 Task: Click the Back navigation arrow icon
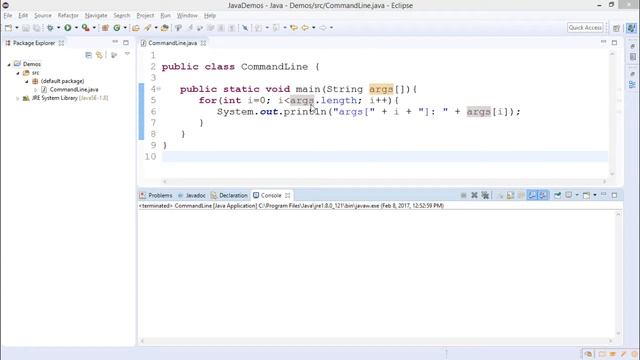coord(305,28)
